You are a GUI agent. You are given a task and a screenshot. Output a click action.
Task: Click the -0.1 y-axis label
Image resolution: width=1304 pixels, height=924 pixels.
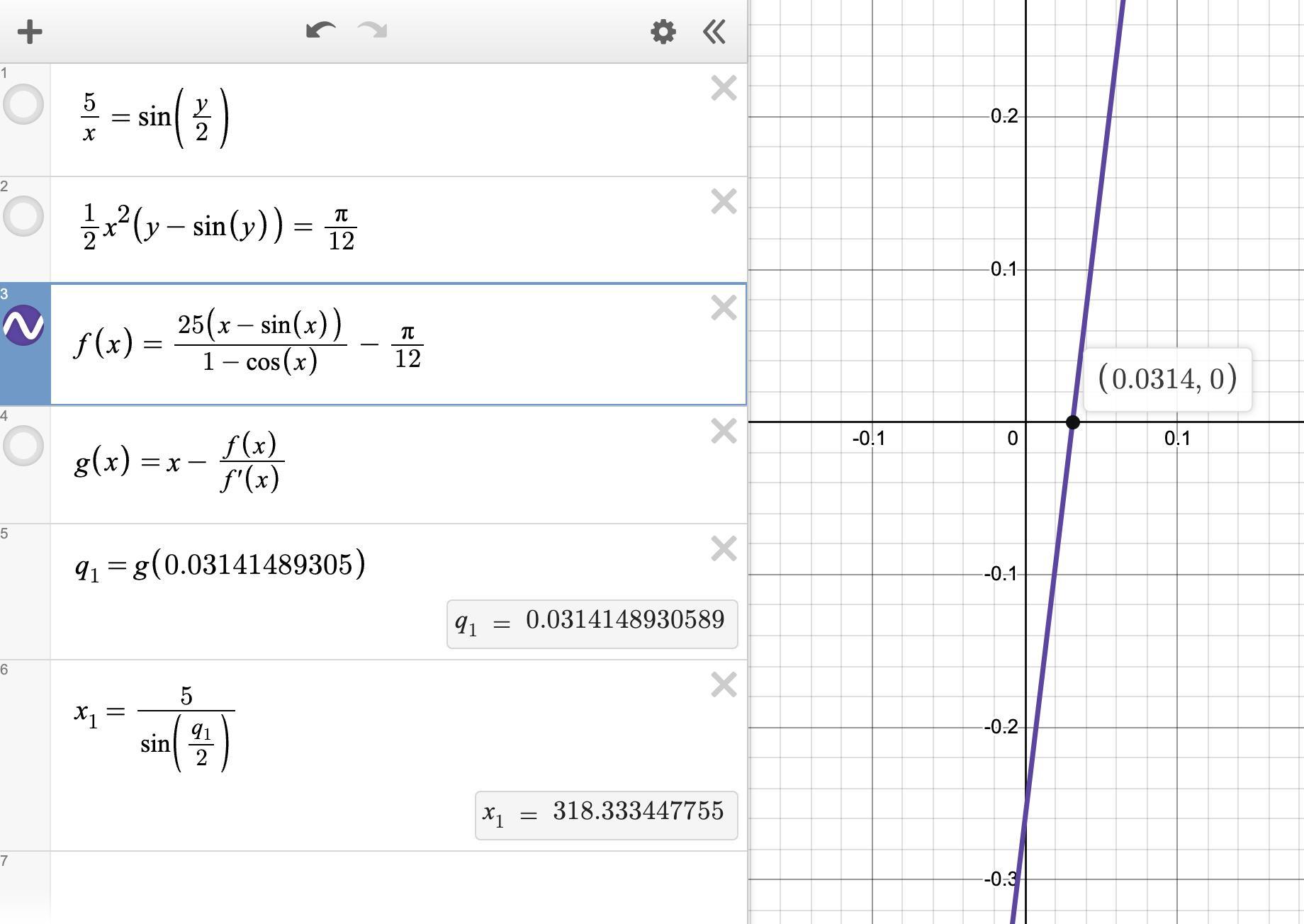(1001, 574)
